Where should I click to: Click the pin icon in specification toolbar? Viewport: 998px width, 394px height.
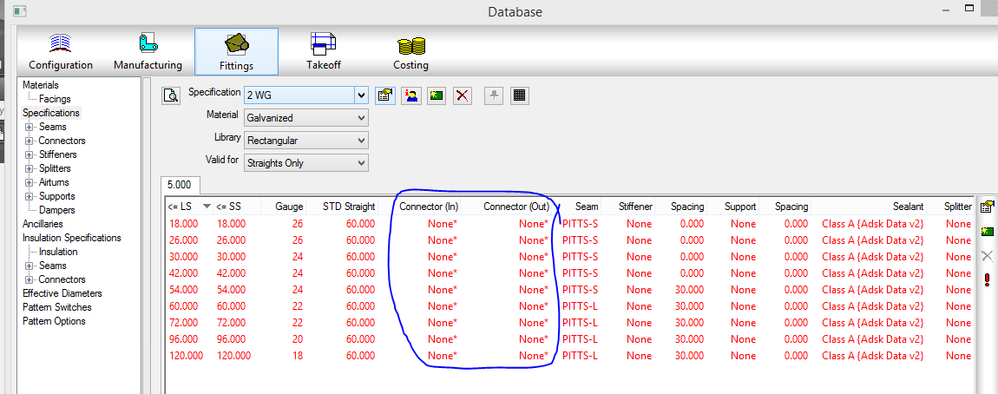coord(494,95)
